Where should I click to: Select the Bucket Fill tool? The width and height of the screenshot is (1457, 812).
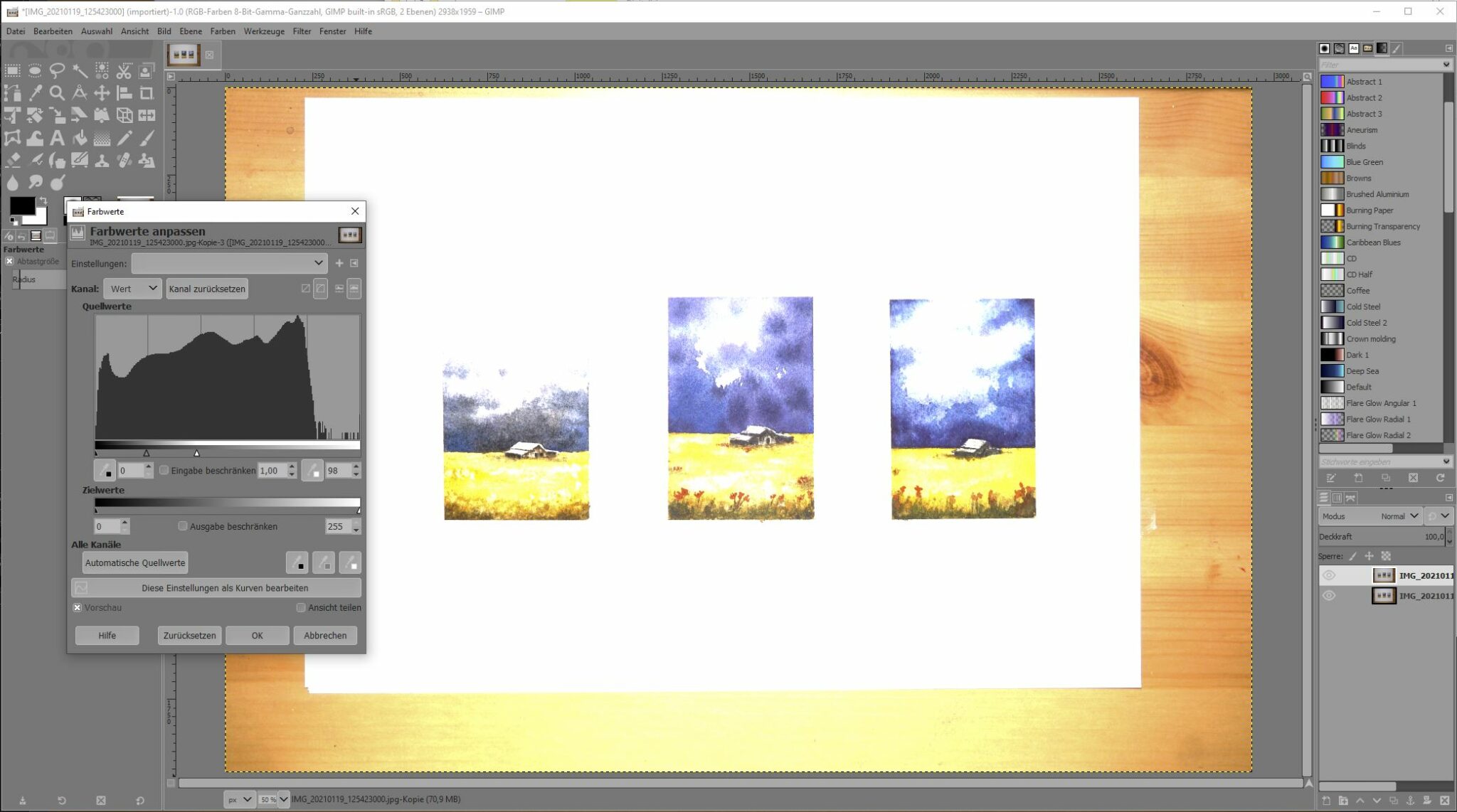pos(80,138)
